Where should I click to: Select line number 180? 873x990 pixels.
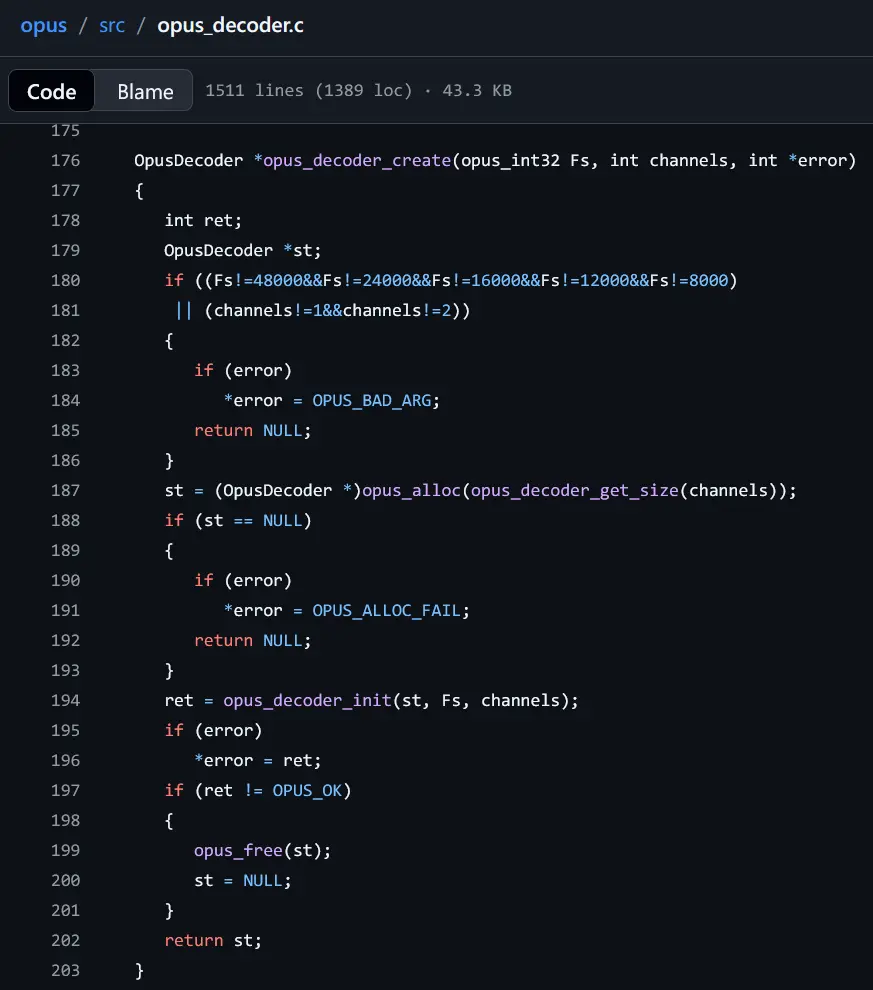(65, 280)
